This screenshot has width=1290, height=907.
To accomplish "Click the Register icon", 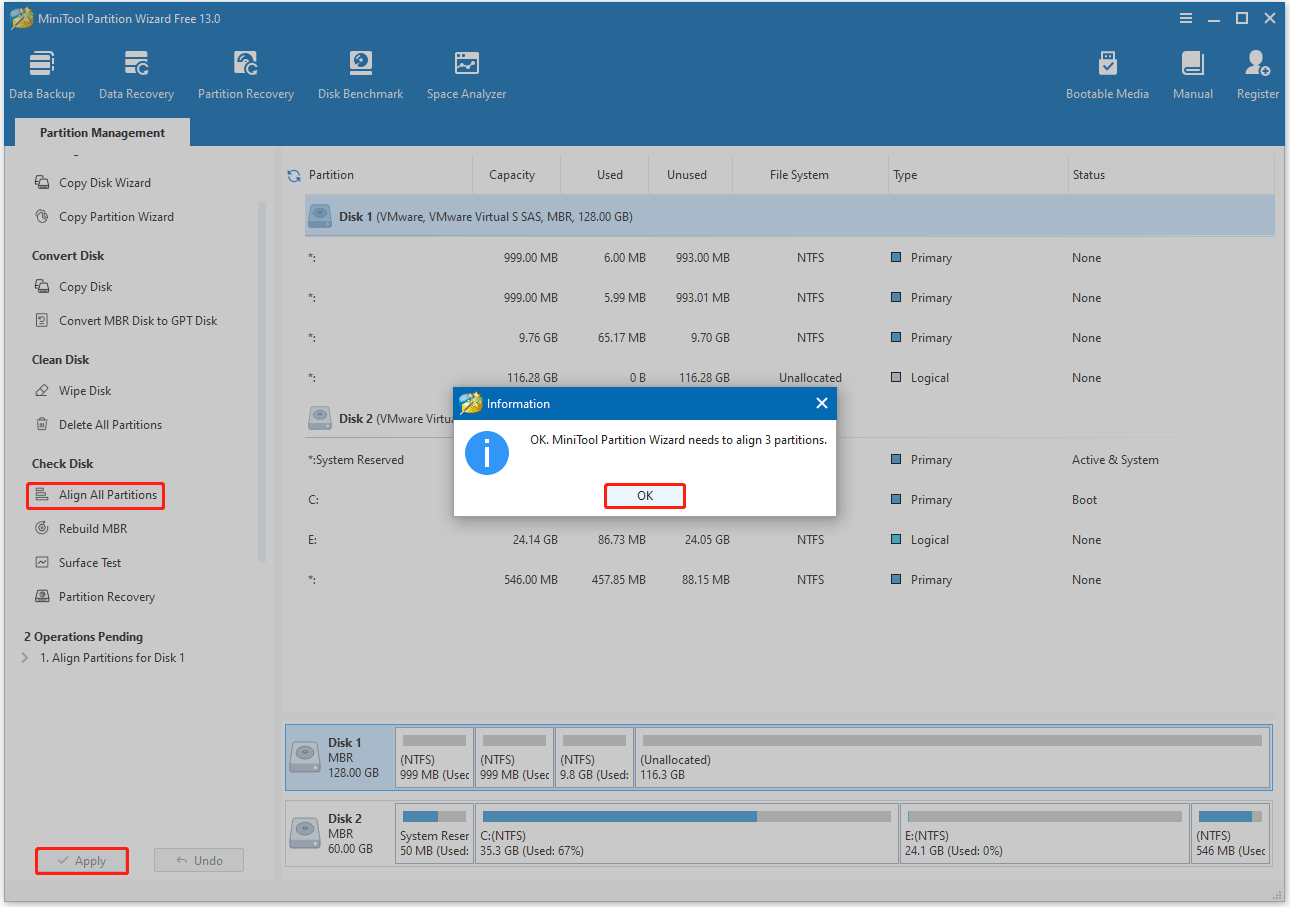I will 1257,70.
